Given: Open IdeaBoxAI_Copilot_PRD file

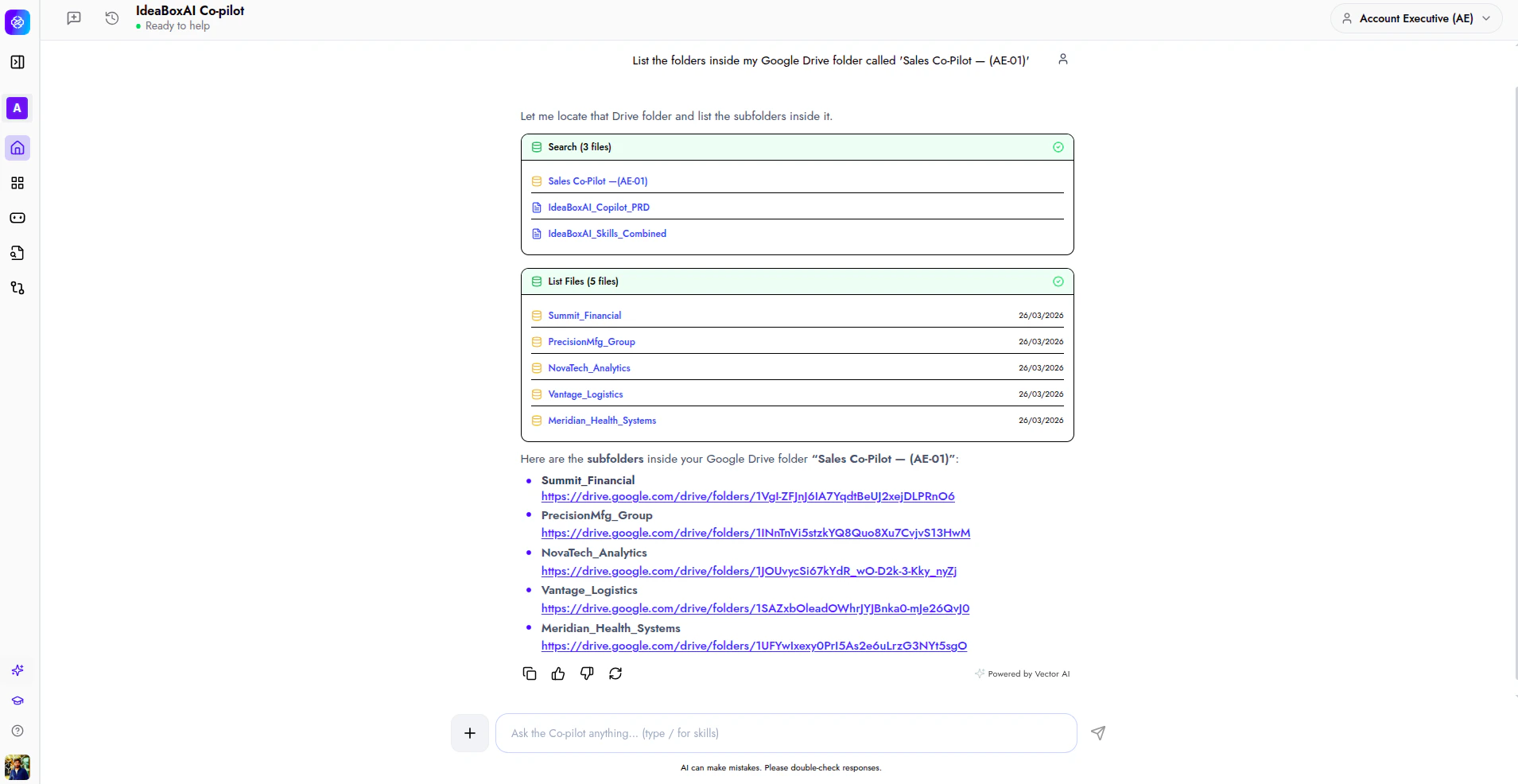Looking at the screenshot, I should pos(599,208).
